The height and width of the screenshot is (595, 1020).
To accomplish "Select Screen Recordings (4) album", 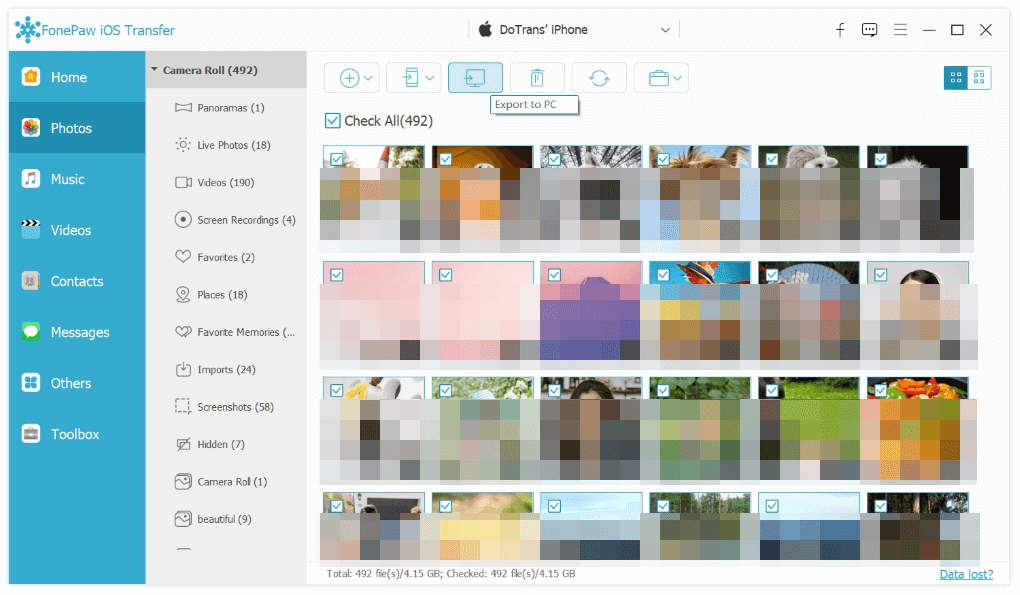I will (226, 220).
